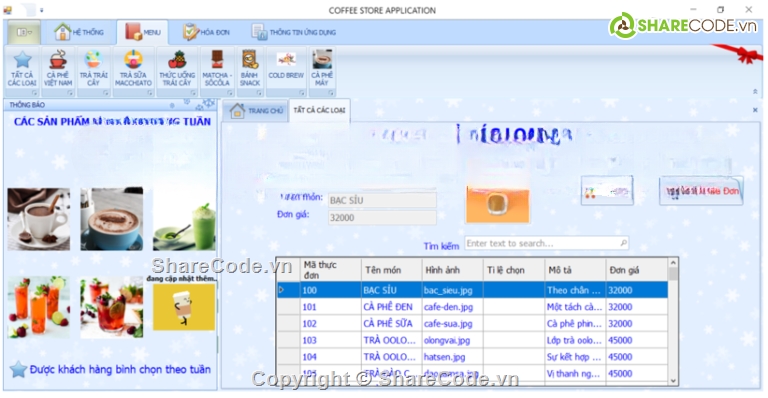This screenshot has height=398, width=768.
Task: Select the CÀ PHÊ SỮA cell
Action: 391,324
